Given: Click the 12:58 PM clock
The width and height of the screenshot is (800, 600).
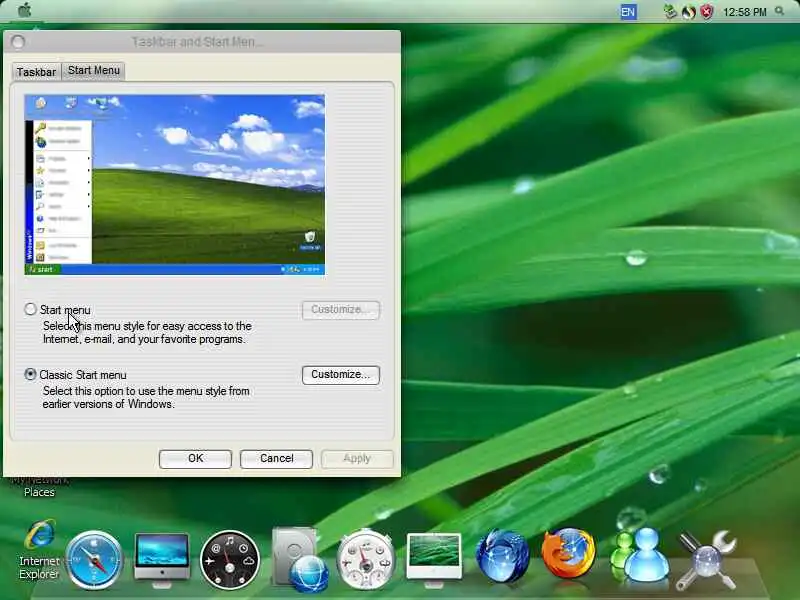Looking at the screenshot, I should click(744, 12).
